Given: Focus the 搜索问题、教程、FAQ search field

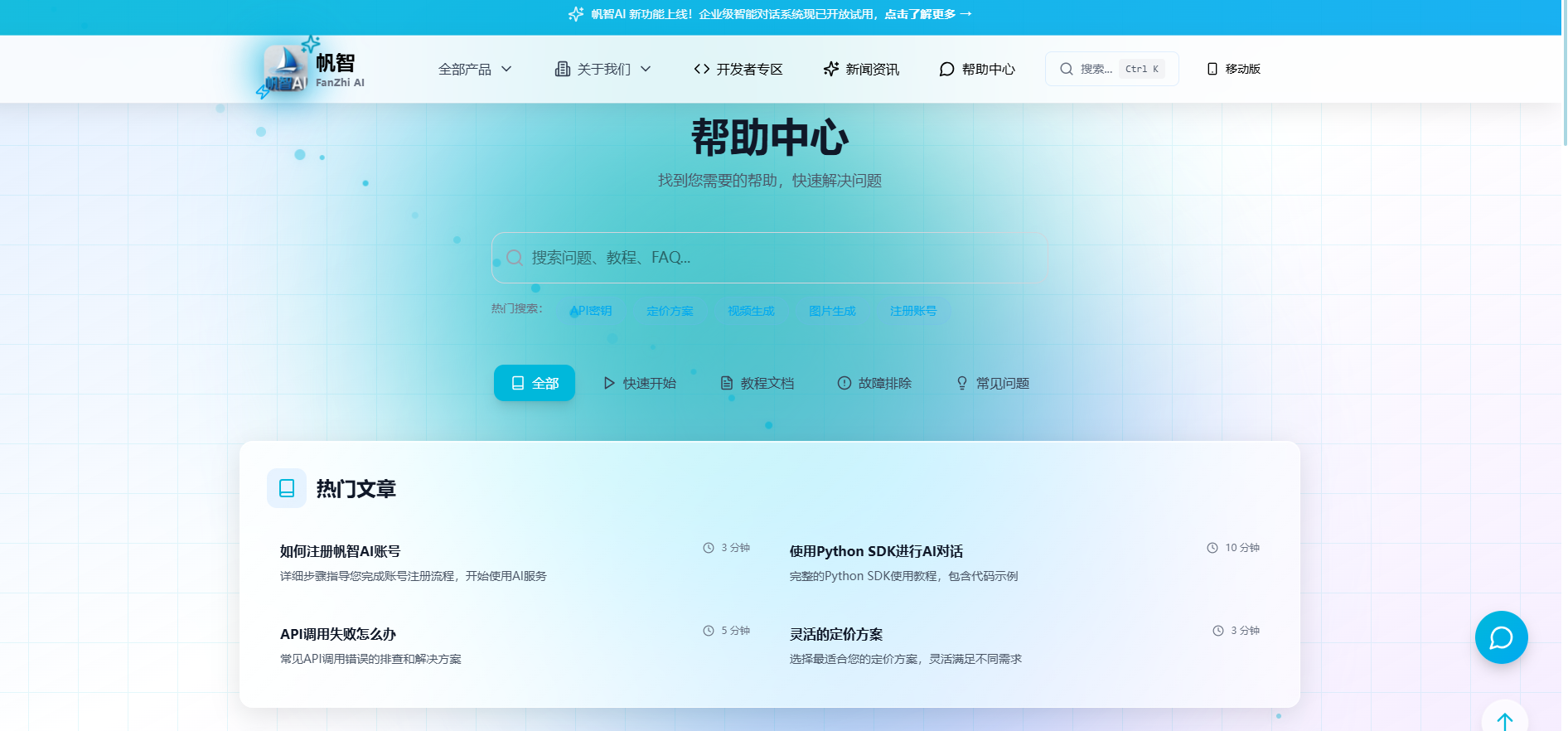Looking at the screenshot, I should (770, 258).
